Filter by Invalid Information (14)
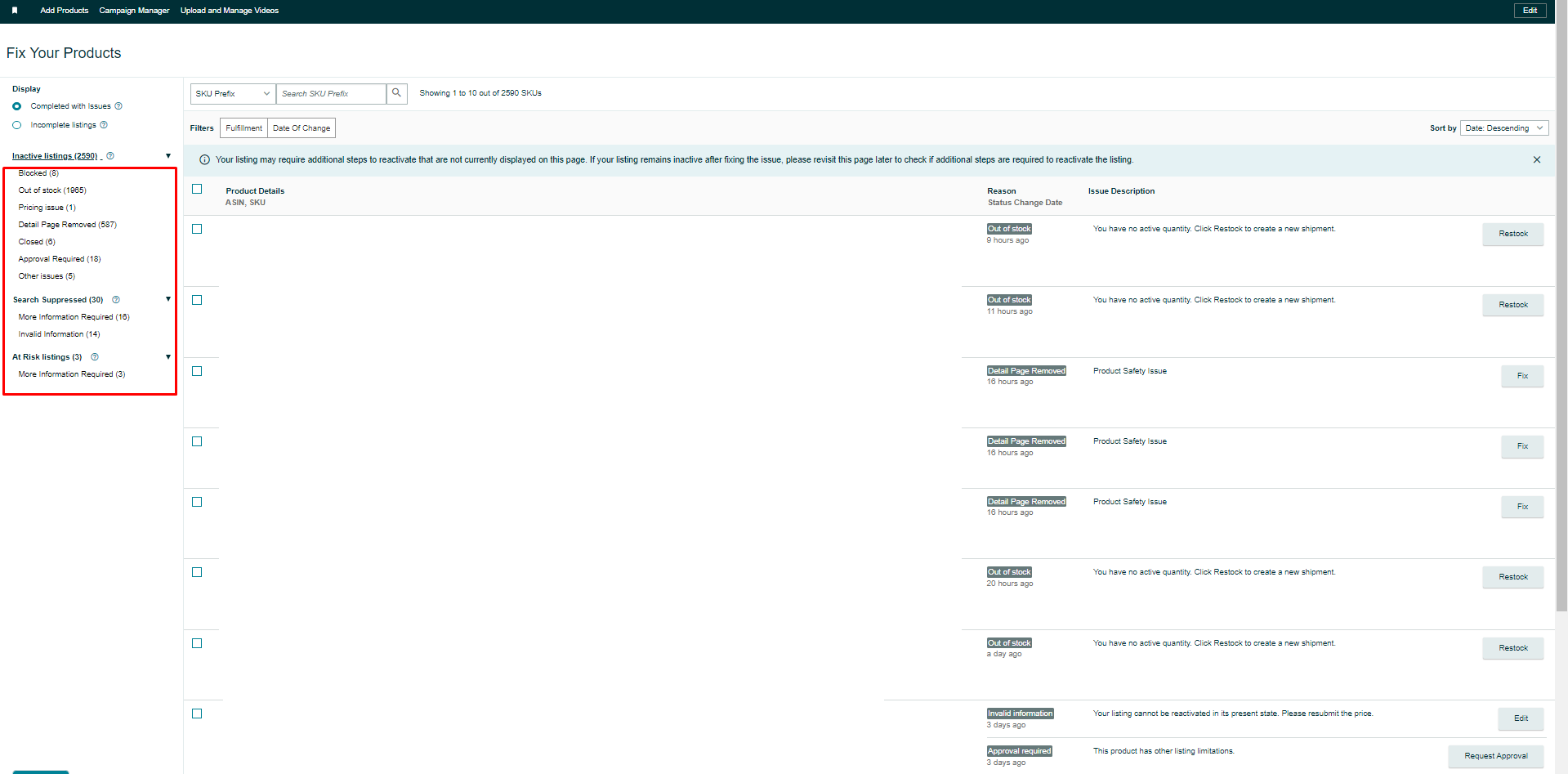The height and width of the screenshot is (774, 1568). tap(59, 334)
